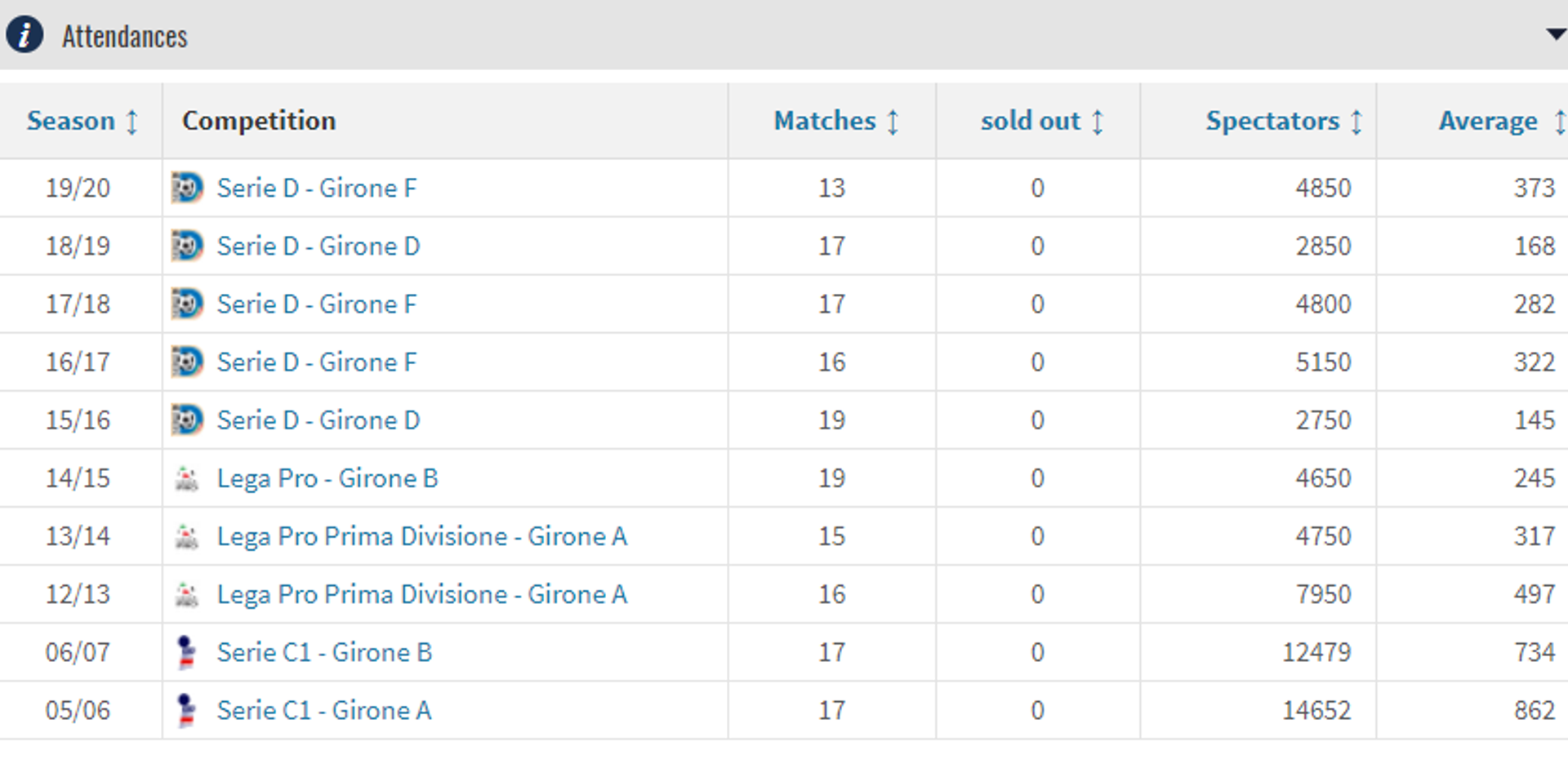Click Lega Pro logo in 14/15 row
This screenshot has width=1568, height=777.
[x=187, y=478]
